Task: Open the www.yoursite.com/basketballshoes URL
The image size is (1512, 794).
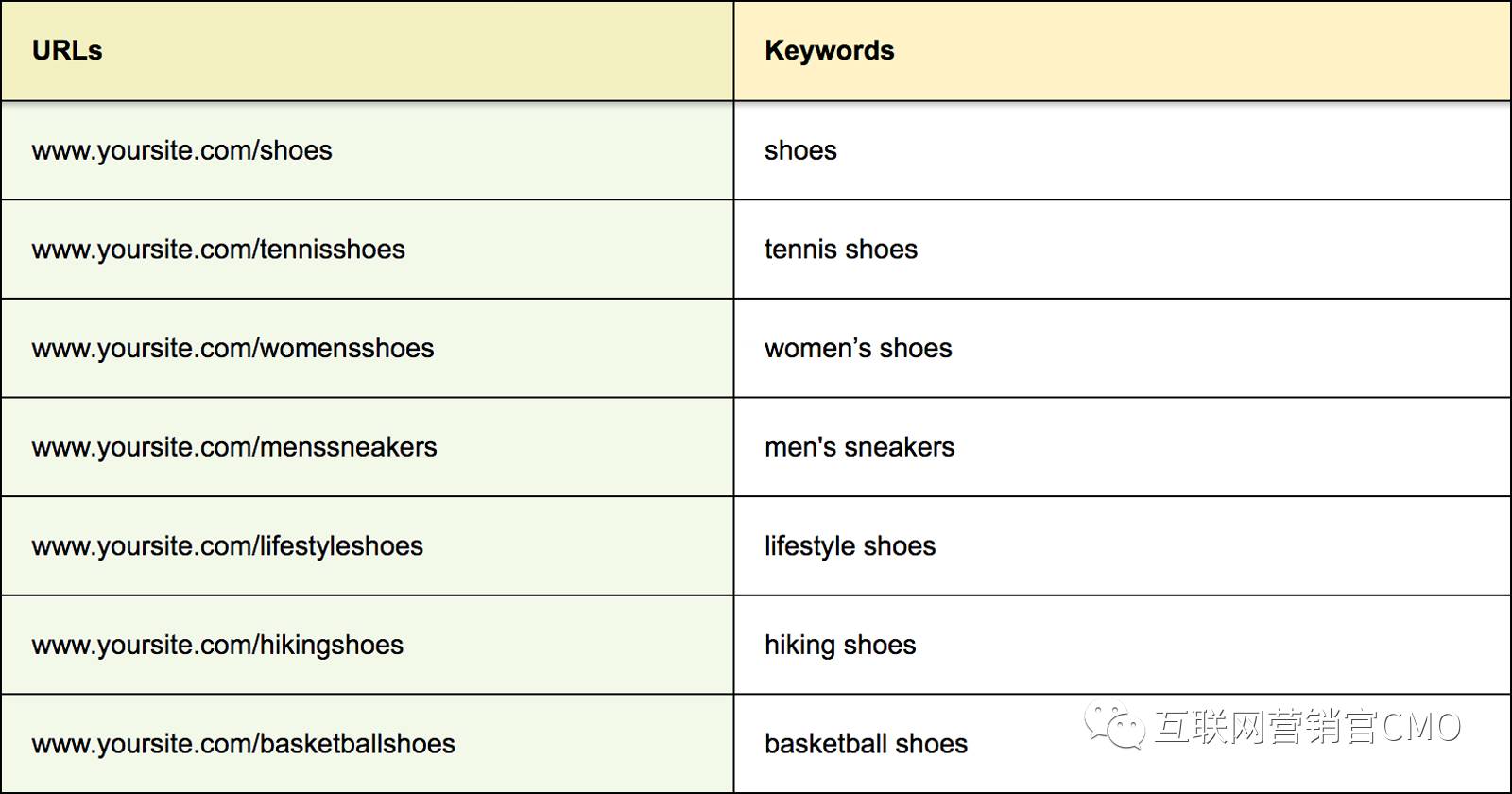Action: pyautogui.click(x=244, y=744)
